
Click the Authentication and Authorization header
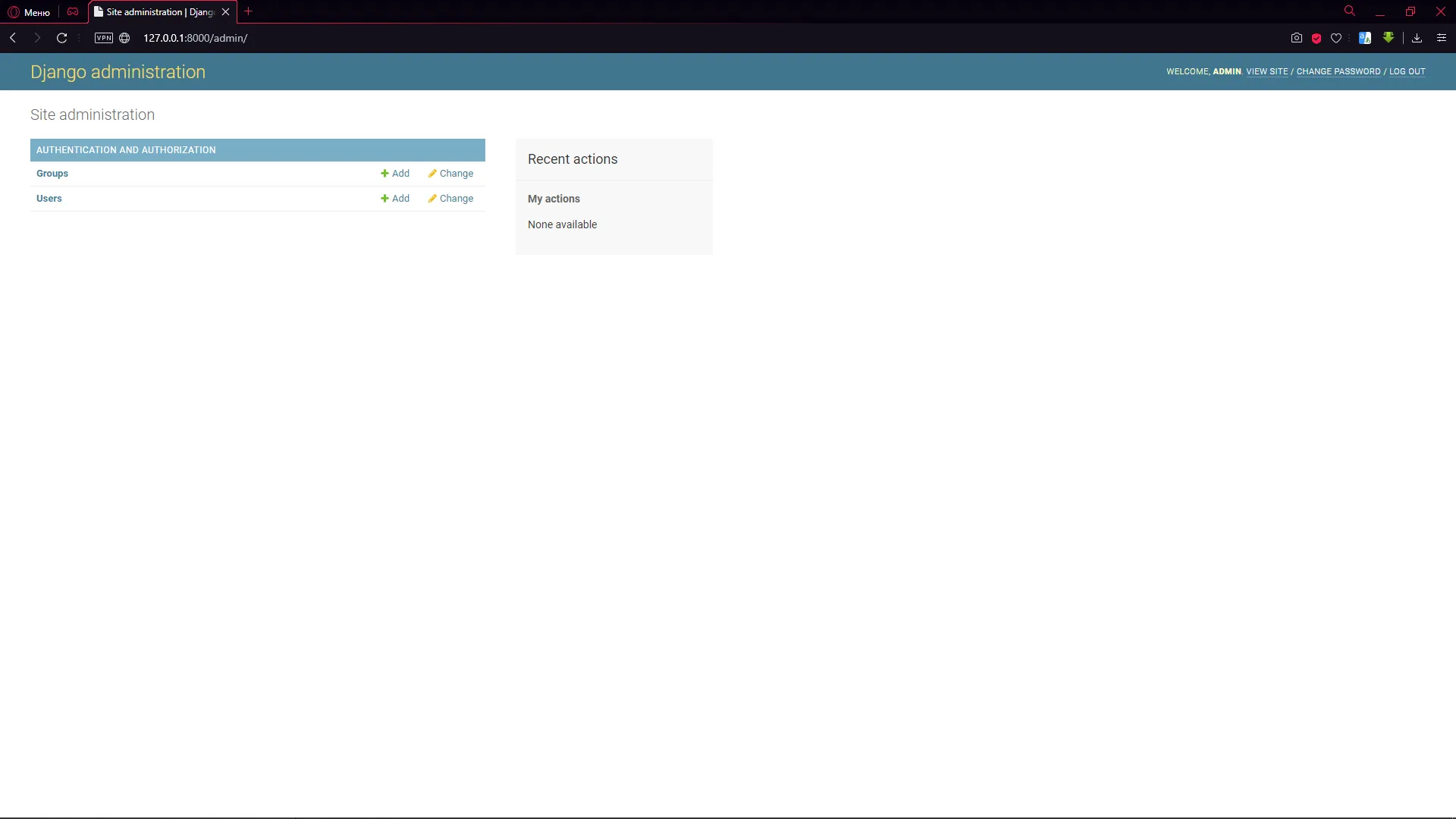click(x=126, y=150)
